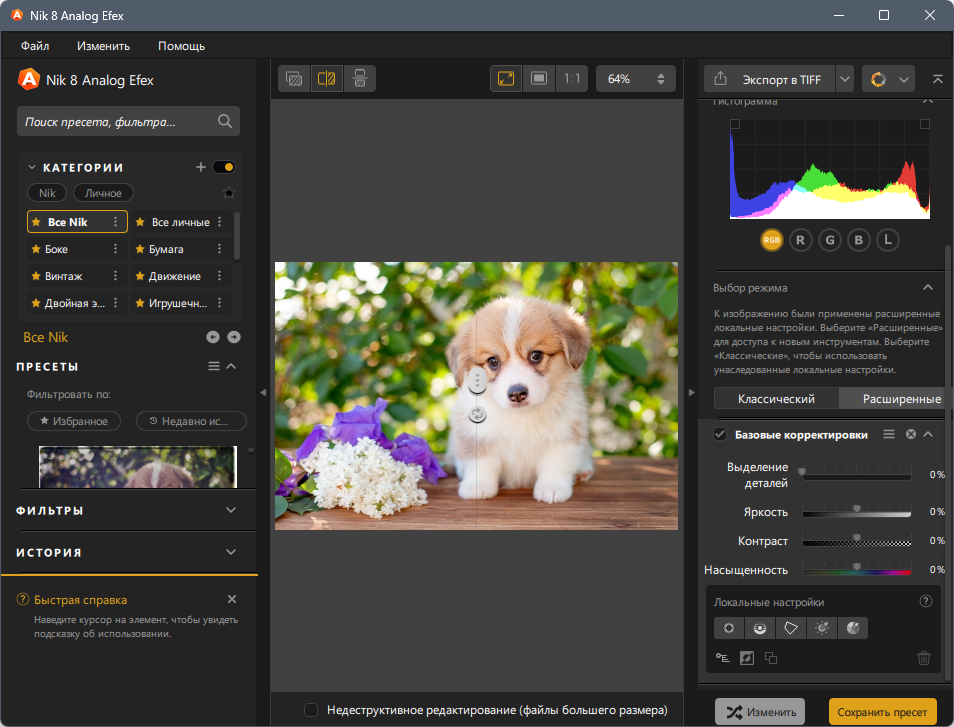Open the export format dropdown arrow
This screenshot has height=727, width=954.
pyautogui.click(x=845, y=79)
